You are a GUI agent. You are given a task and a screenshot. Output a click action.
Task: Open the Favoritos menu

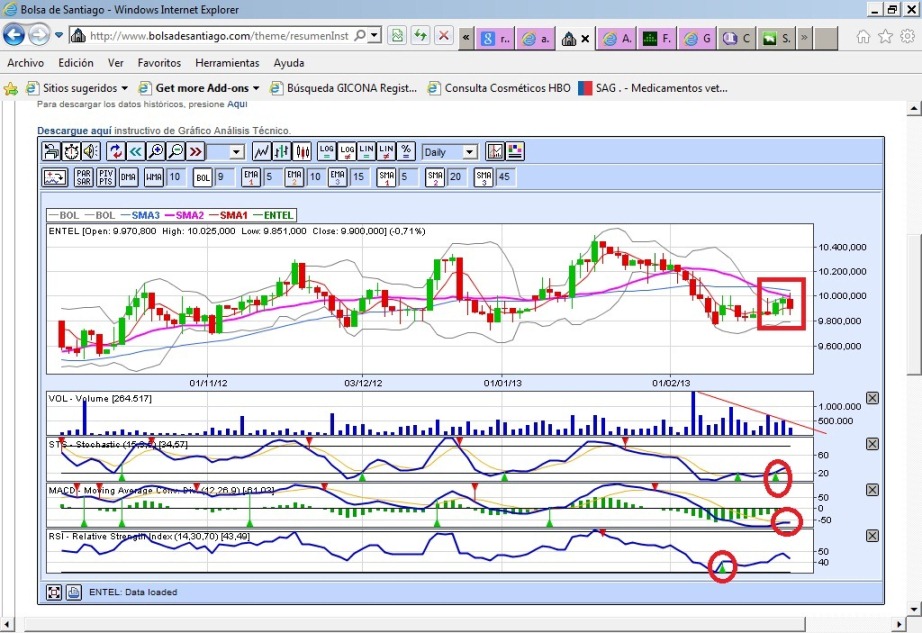159,63
